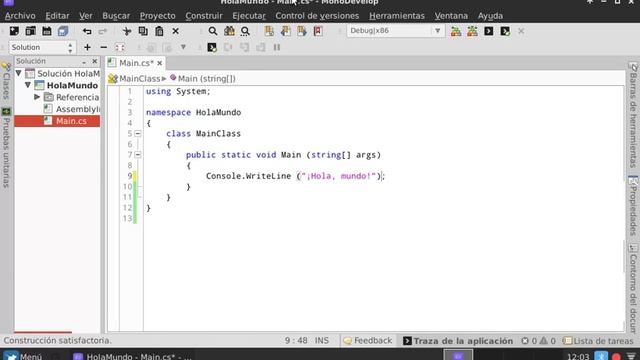640x360 pixels.
Task: Open the Construir menu
Action: (x=204, y=16)
